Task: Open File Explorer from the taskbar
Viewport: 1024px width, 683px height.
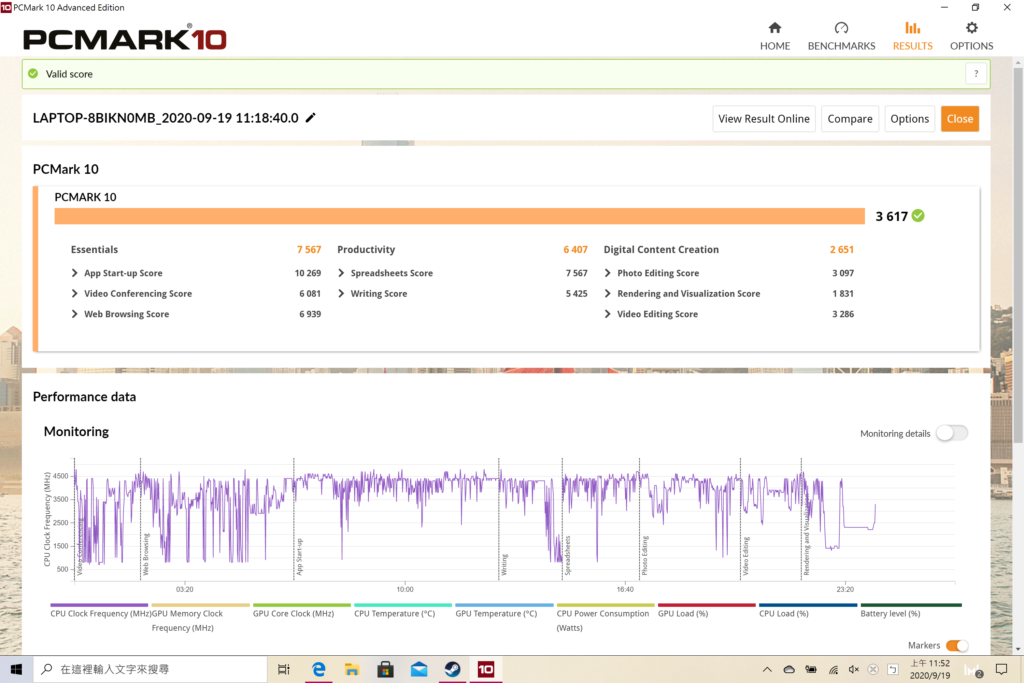Action: coord(352,669)
